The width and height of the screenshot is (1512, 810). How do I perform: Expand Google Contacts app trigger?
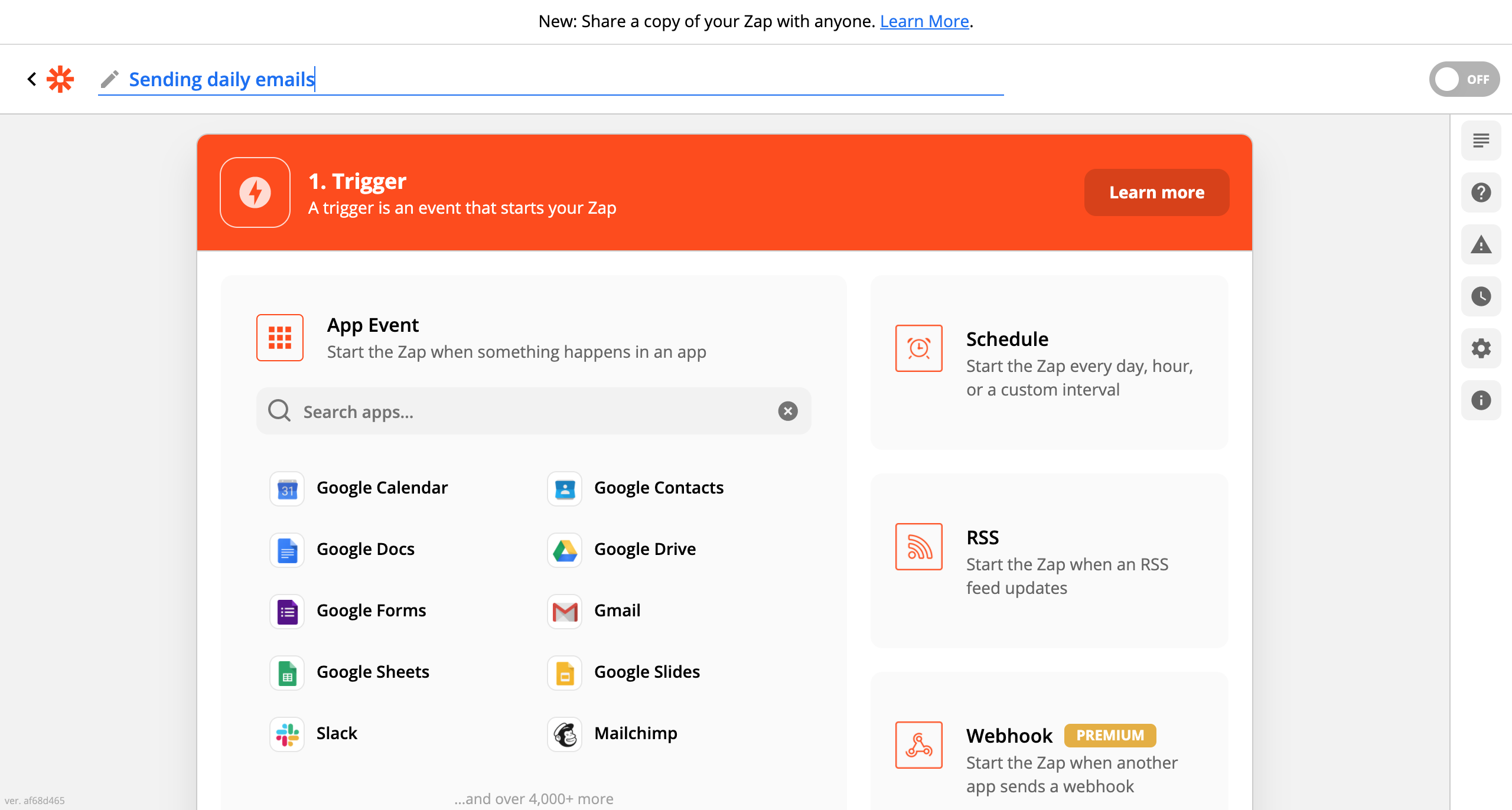point(659,488)
